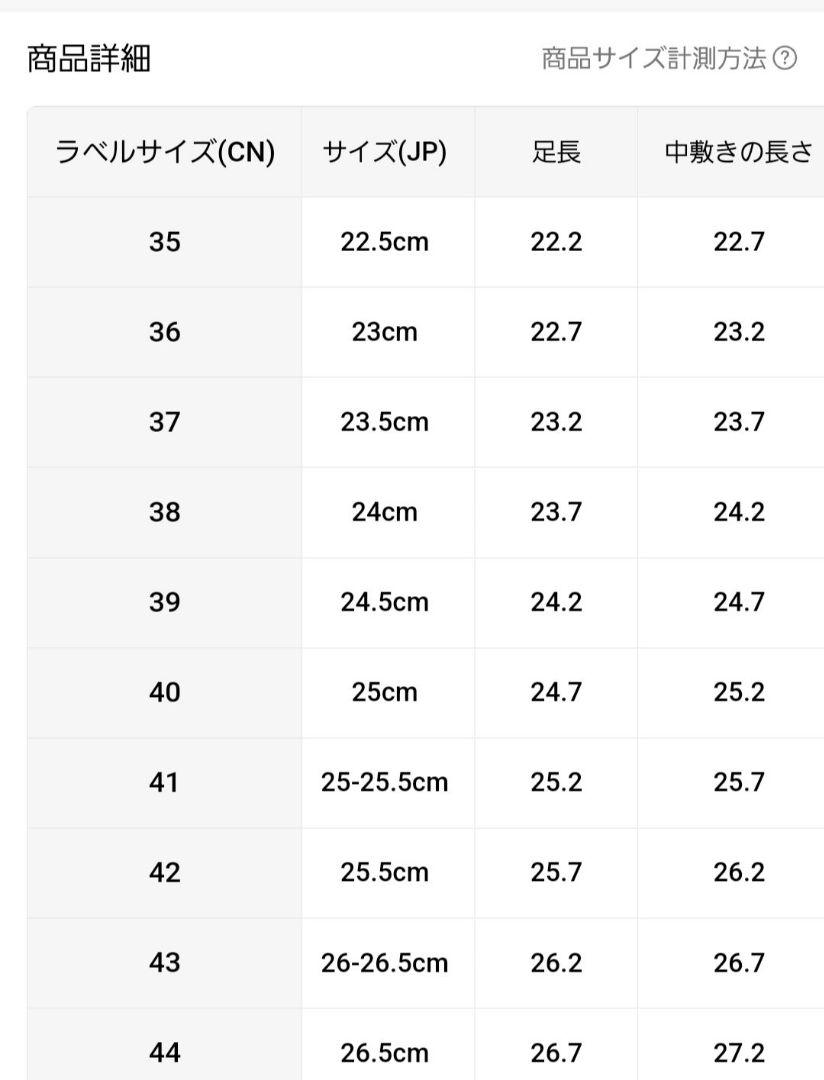Click the question mark help icon
824x1080 pixels.
785,58
